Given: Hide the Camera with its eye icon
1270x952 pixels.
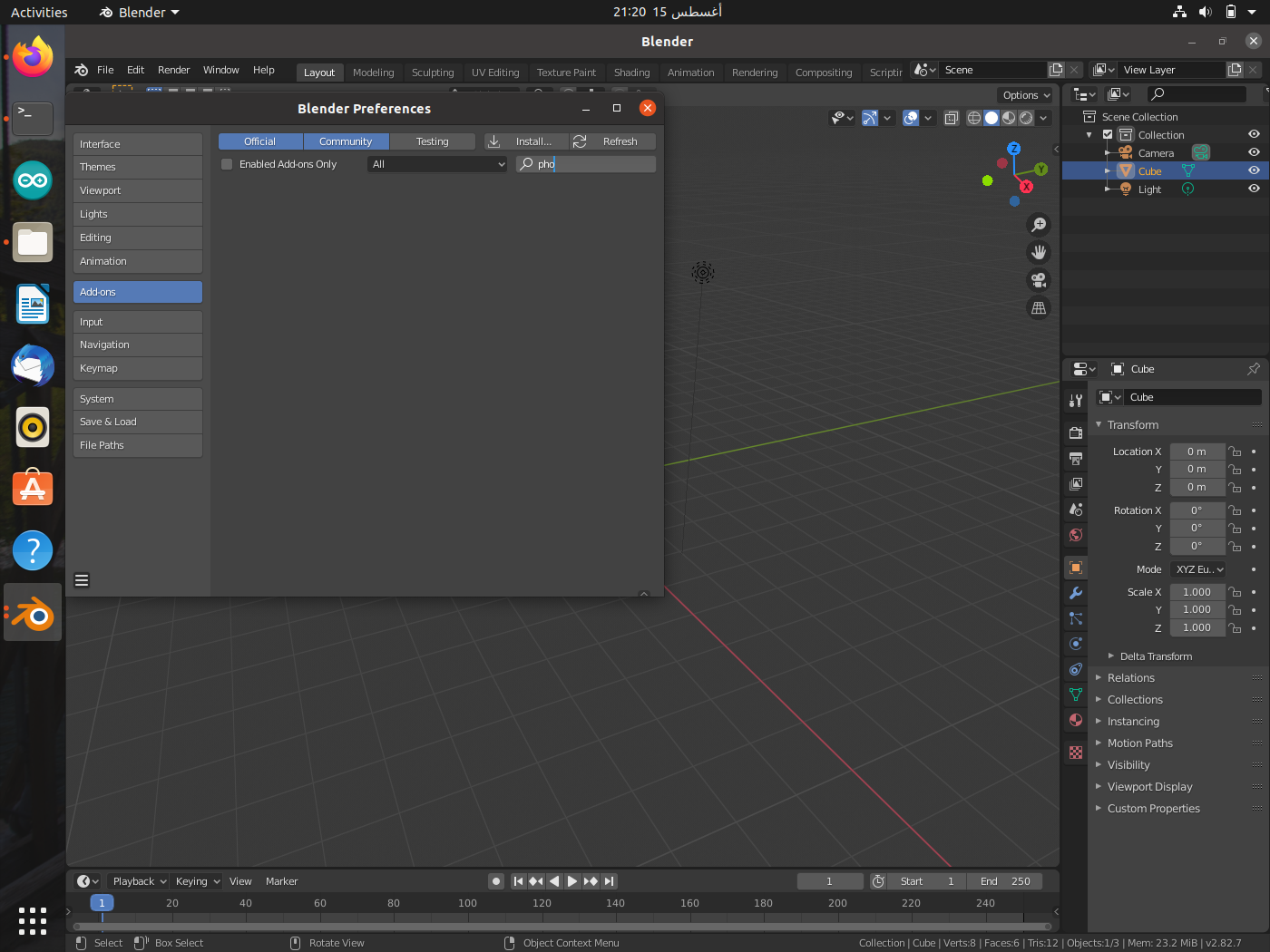Looking at the screenshot, I should point(1254,152).
